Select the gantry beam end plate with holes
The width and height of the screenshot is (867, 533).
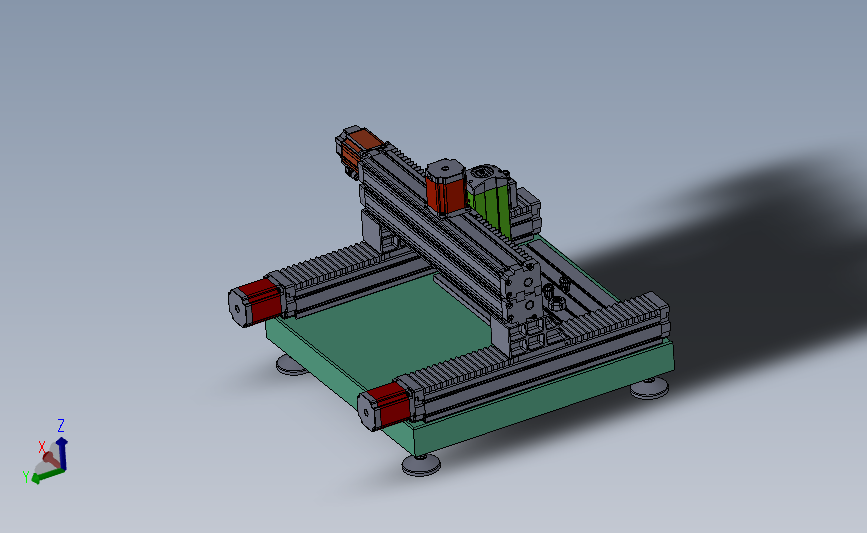click(x=524, y=292)
